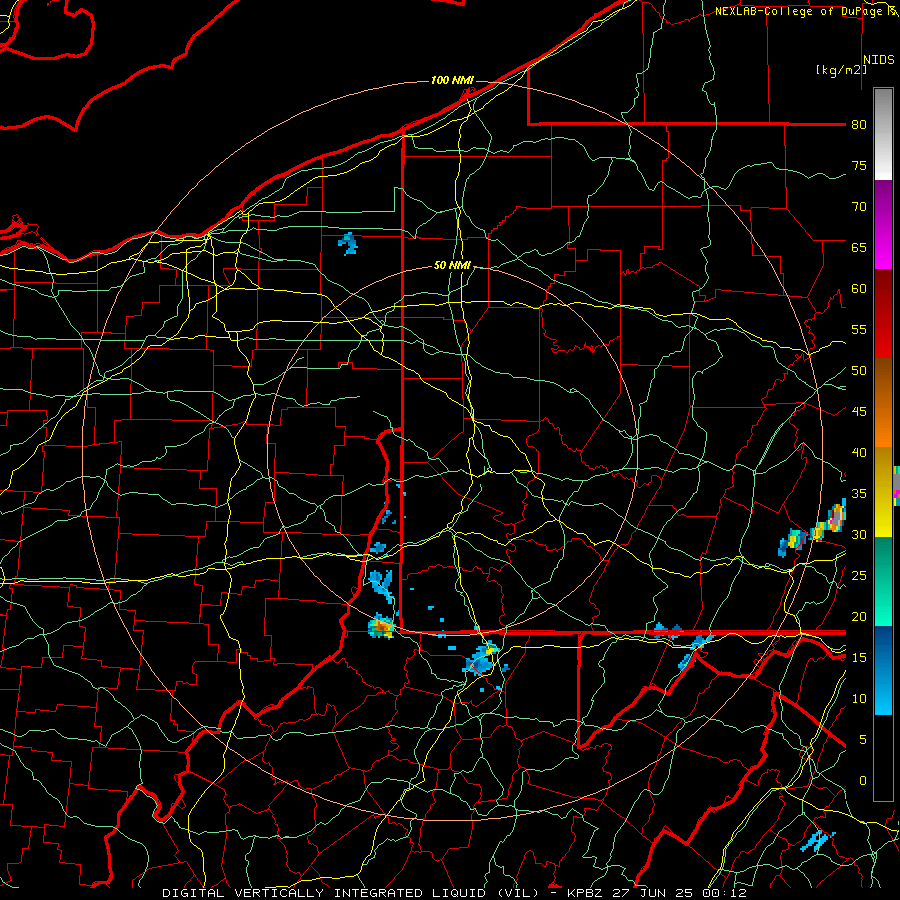The height and width of the screenshot is (900, 900).
Task: Click the NIDS label
Action: (879, 60)
